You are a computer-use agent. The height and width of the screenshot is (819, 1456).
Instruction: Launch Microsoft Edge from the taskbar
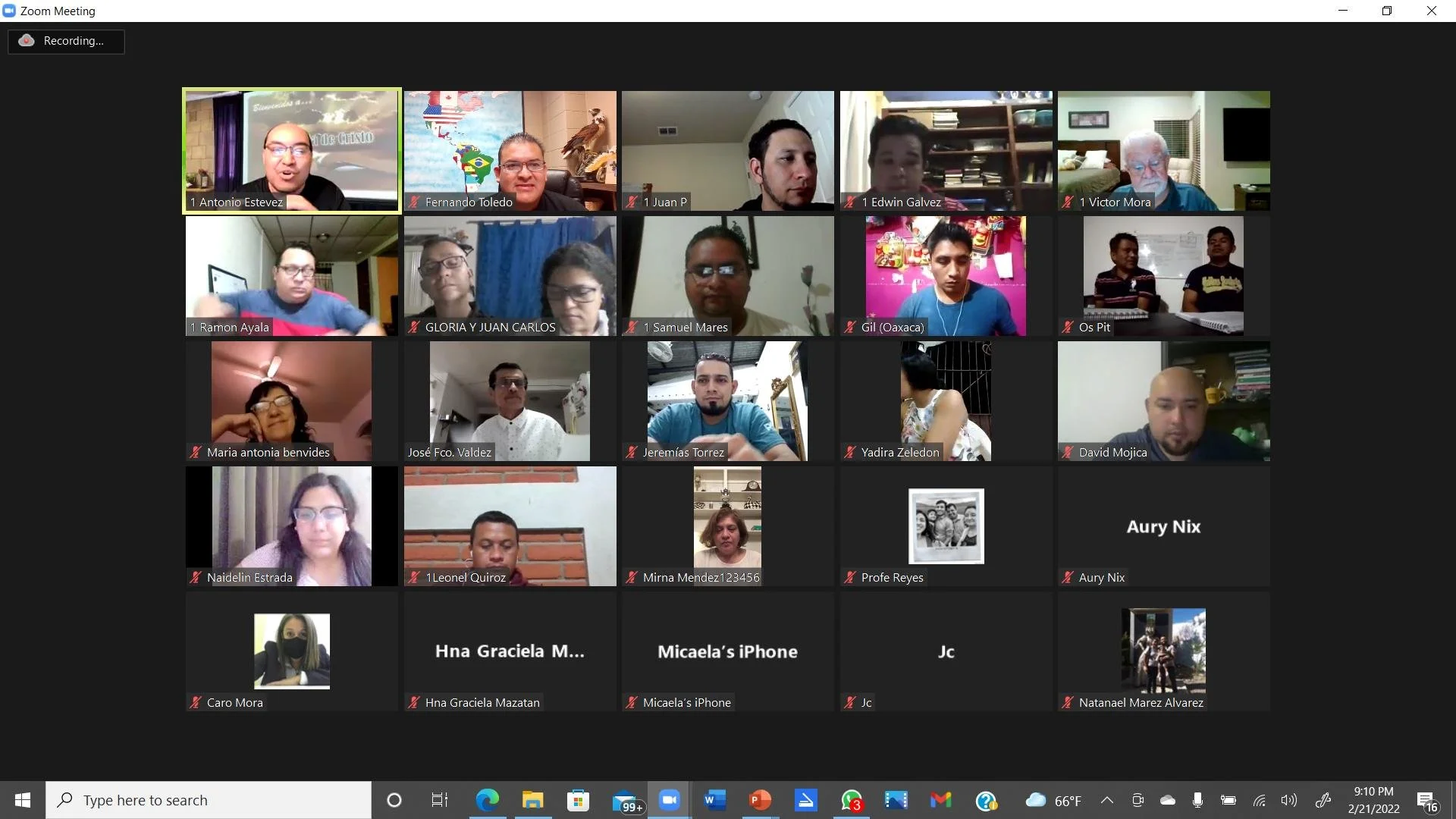point(487,800)
